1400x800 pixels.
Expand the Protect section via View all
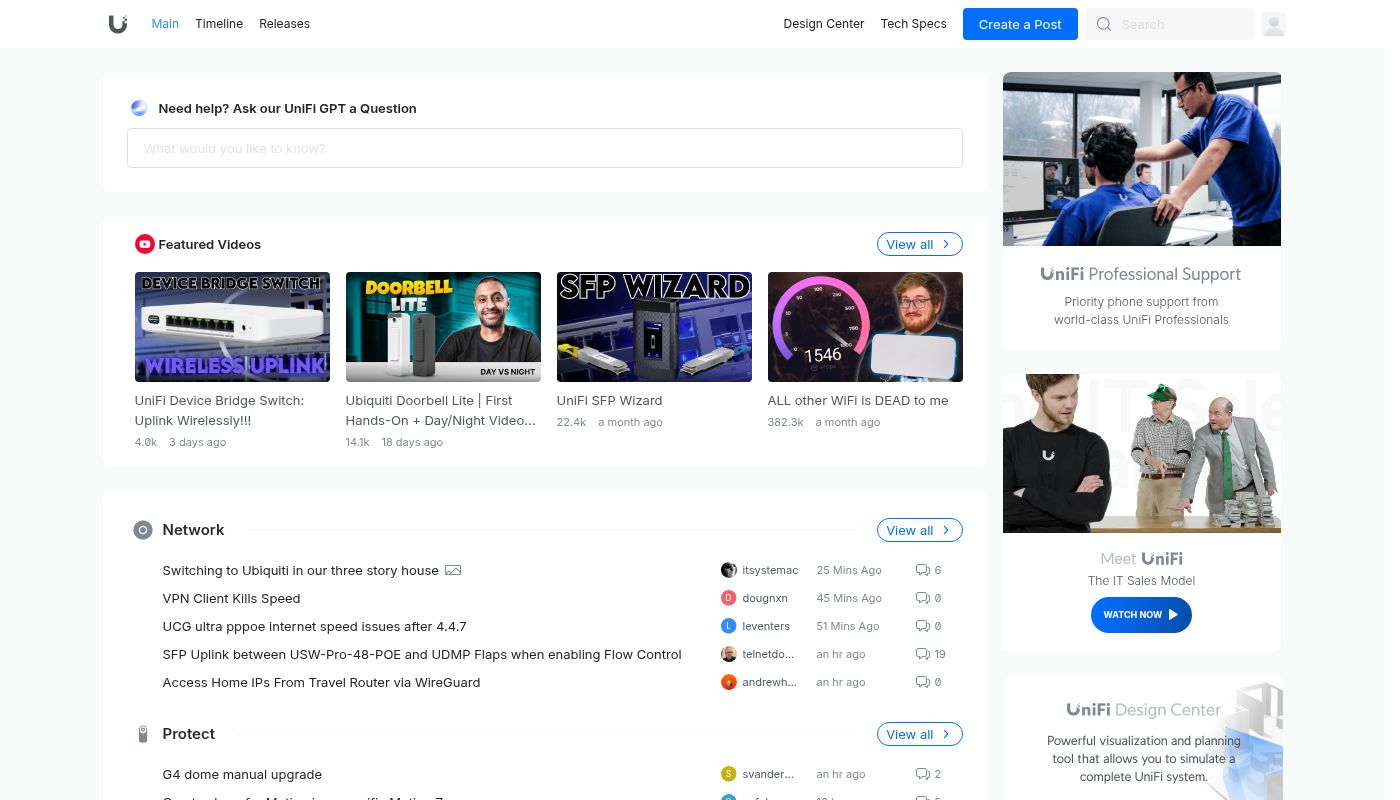click(x=918, y=734)
